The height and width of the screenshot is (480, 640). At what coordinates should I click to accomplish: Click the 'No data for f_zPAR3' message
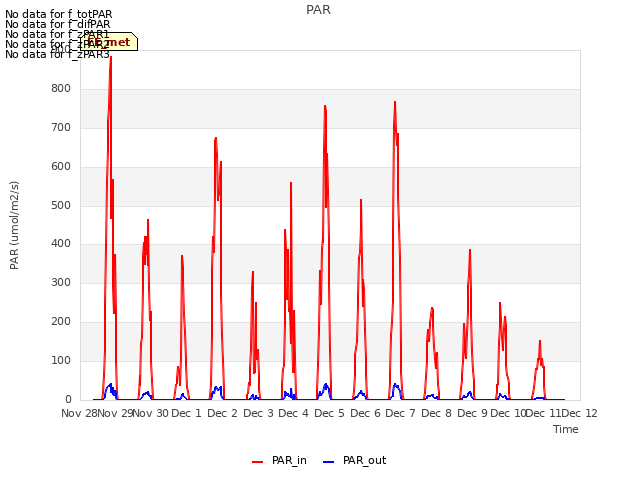[x=58, y=54]
